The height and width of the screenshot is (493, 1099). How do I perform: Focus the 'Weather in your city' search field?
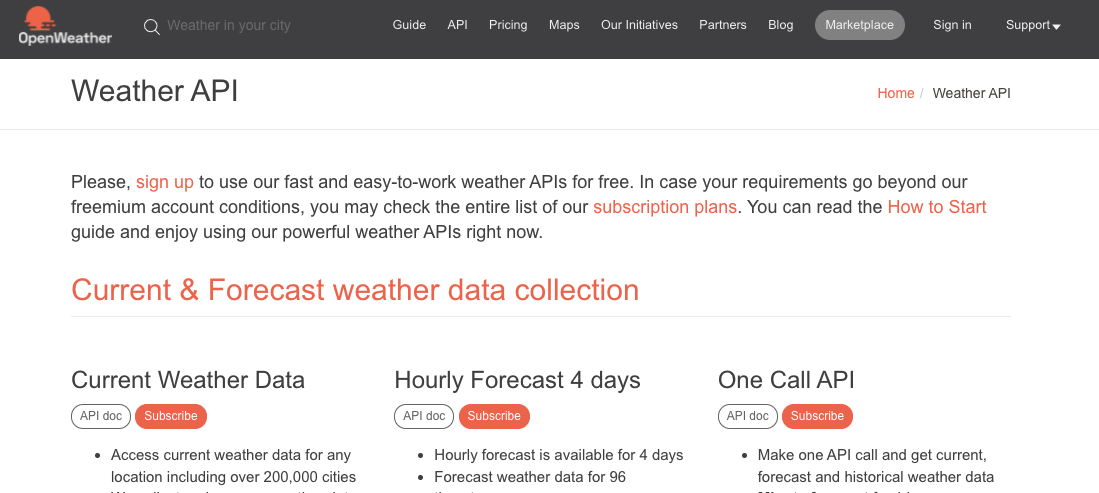pos(228,26)
